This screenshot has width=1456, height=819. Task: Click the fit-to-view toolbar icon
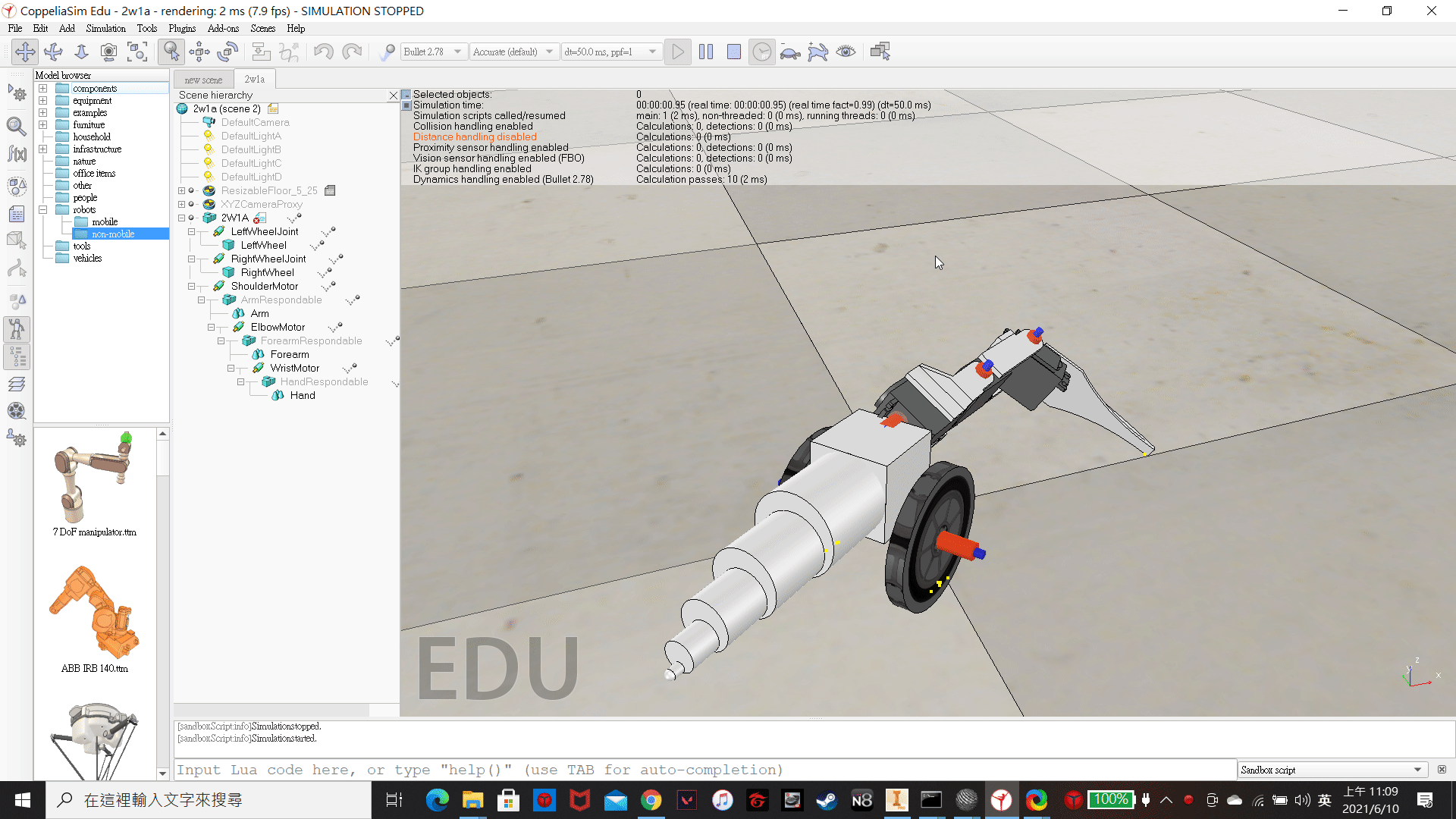point(137,52)
